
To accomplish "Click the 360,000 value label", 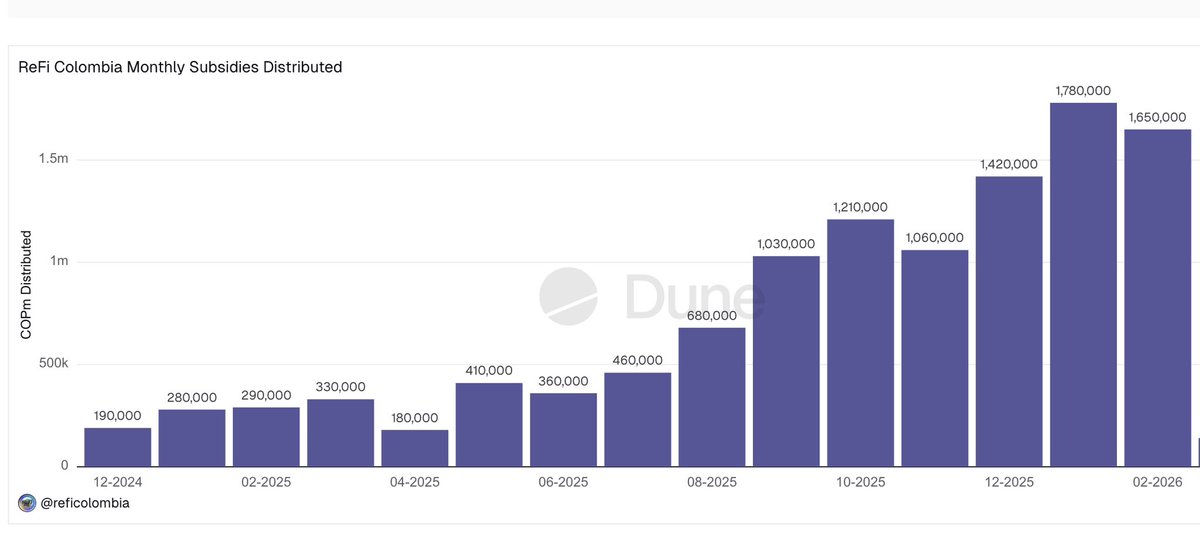I will (563, 380).
